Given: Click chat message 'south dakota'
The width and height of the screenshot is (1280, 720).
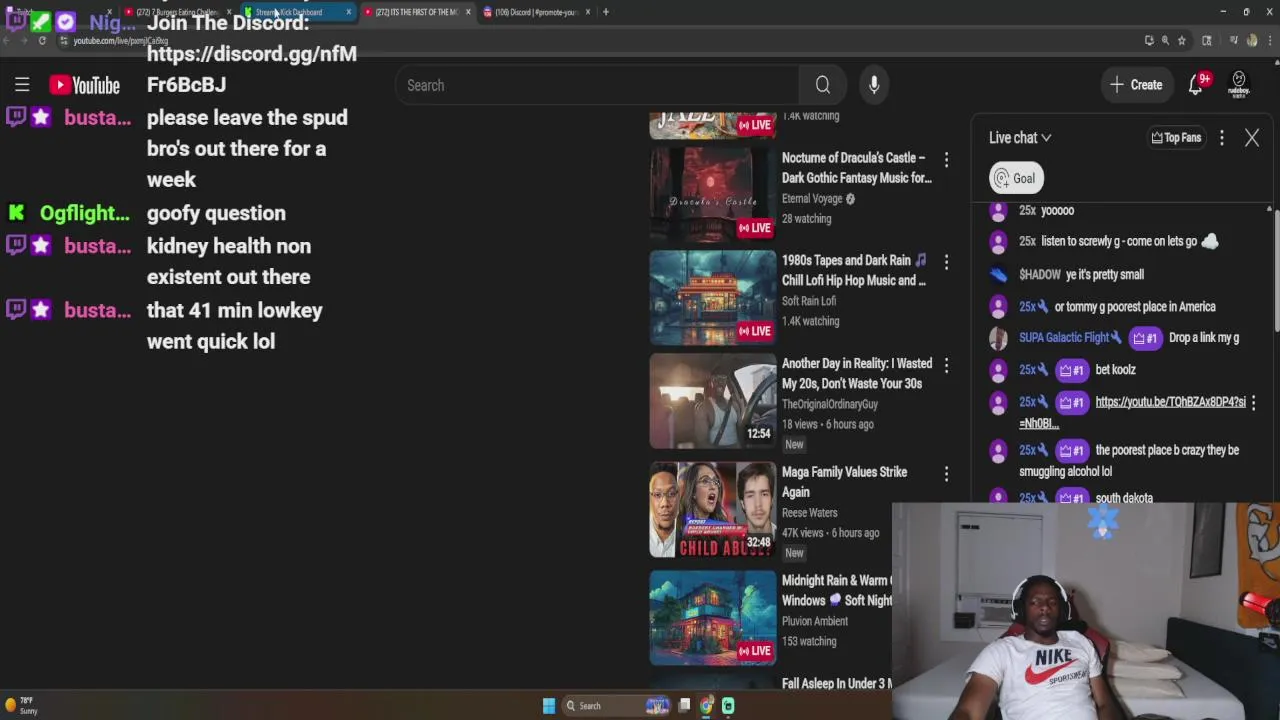Looking at the screenshot, I should point(1124,498).
